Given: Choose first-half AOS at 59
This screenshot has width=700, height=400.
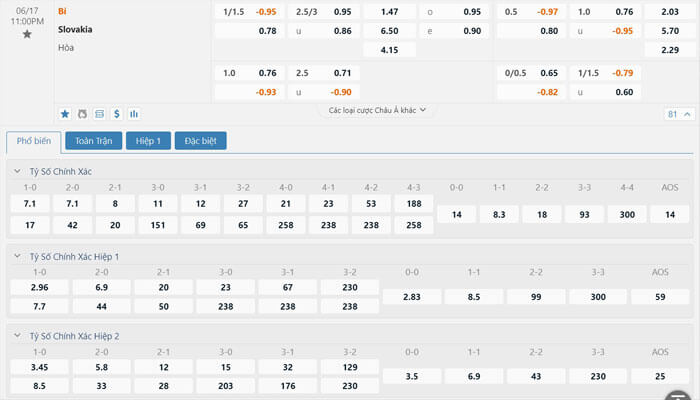Looking at the screenshot, I should (x=660, y=297).
